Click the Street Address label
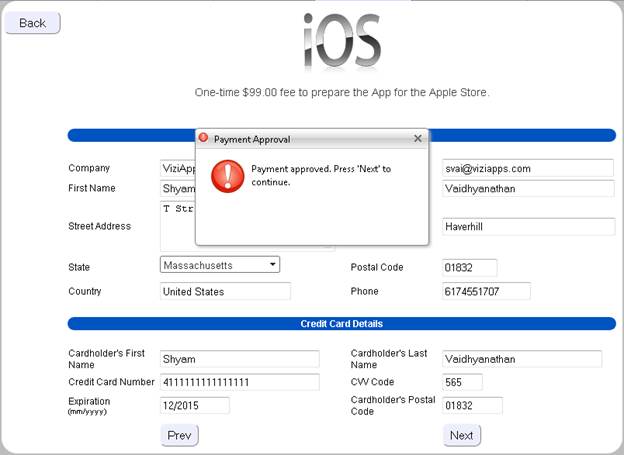The height and width of the screenshot is (455, 624). [x=99, y=226]
